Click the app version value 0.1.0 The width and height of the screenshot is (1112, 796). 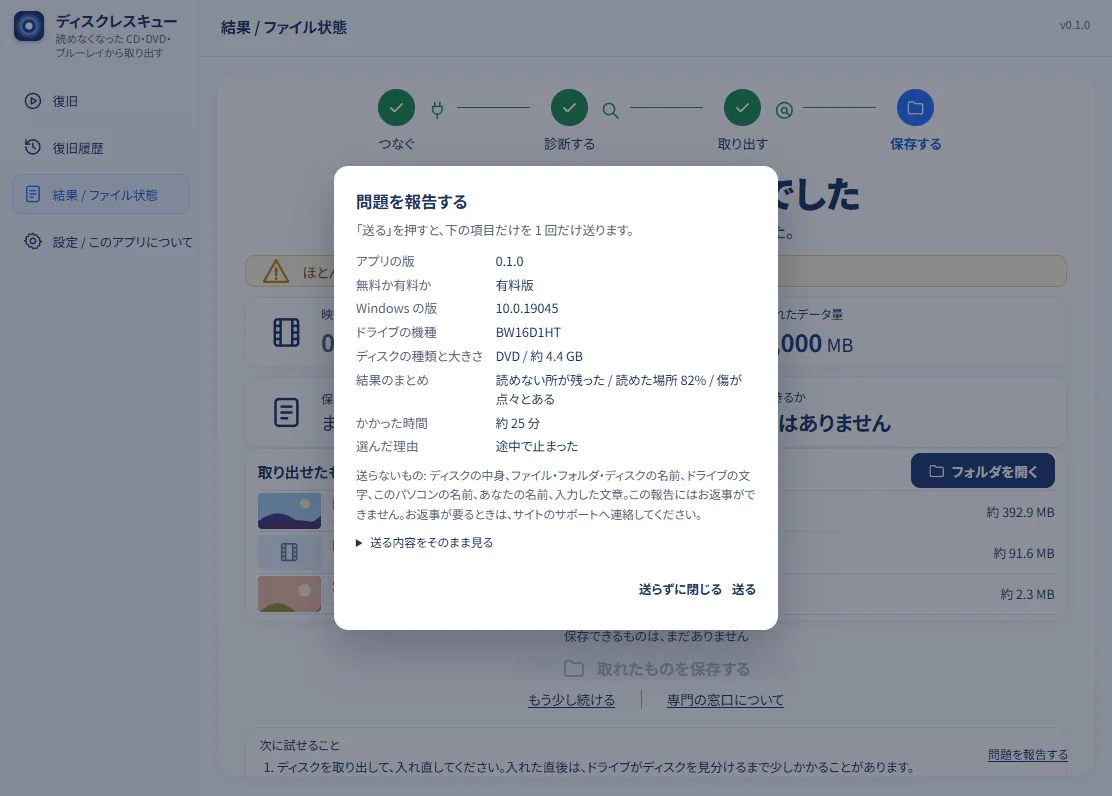tap(510, 261)
